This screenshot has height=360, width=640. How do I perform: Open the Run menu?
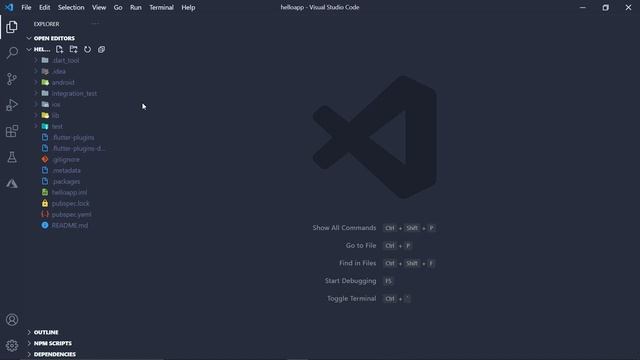click(136, 7)
